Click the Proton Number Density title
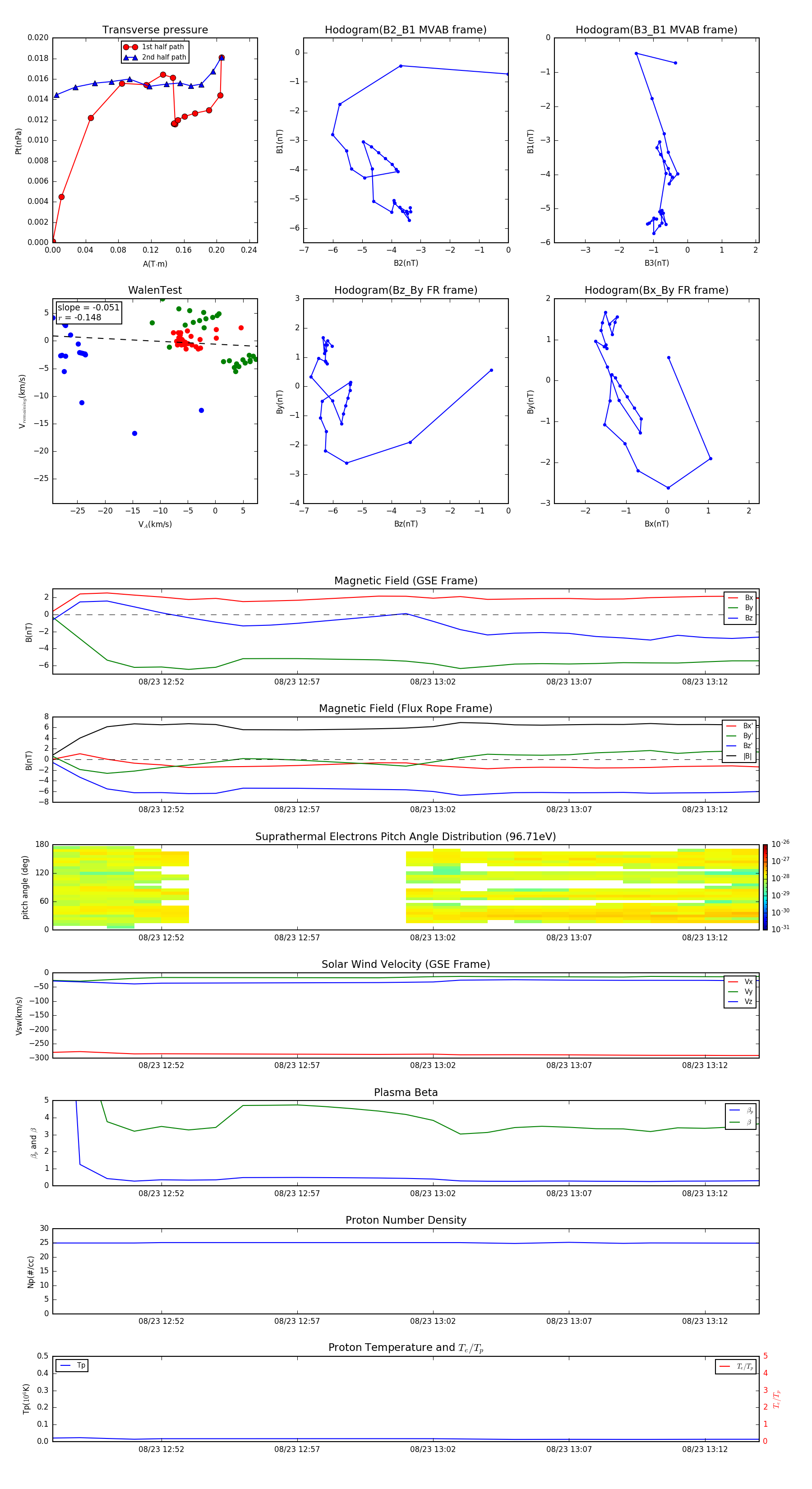The height and width of the screenshot is (1489, 812). click(x=406, y=1221)
